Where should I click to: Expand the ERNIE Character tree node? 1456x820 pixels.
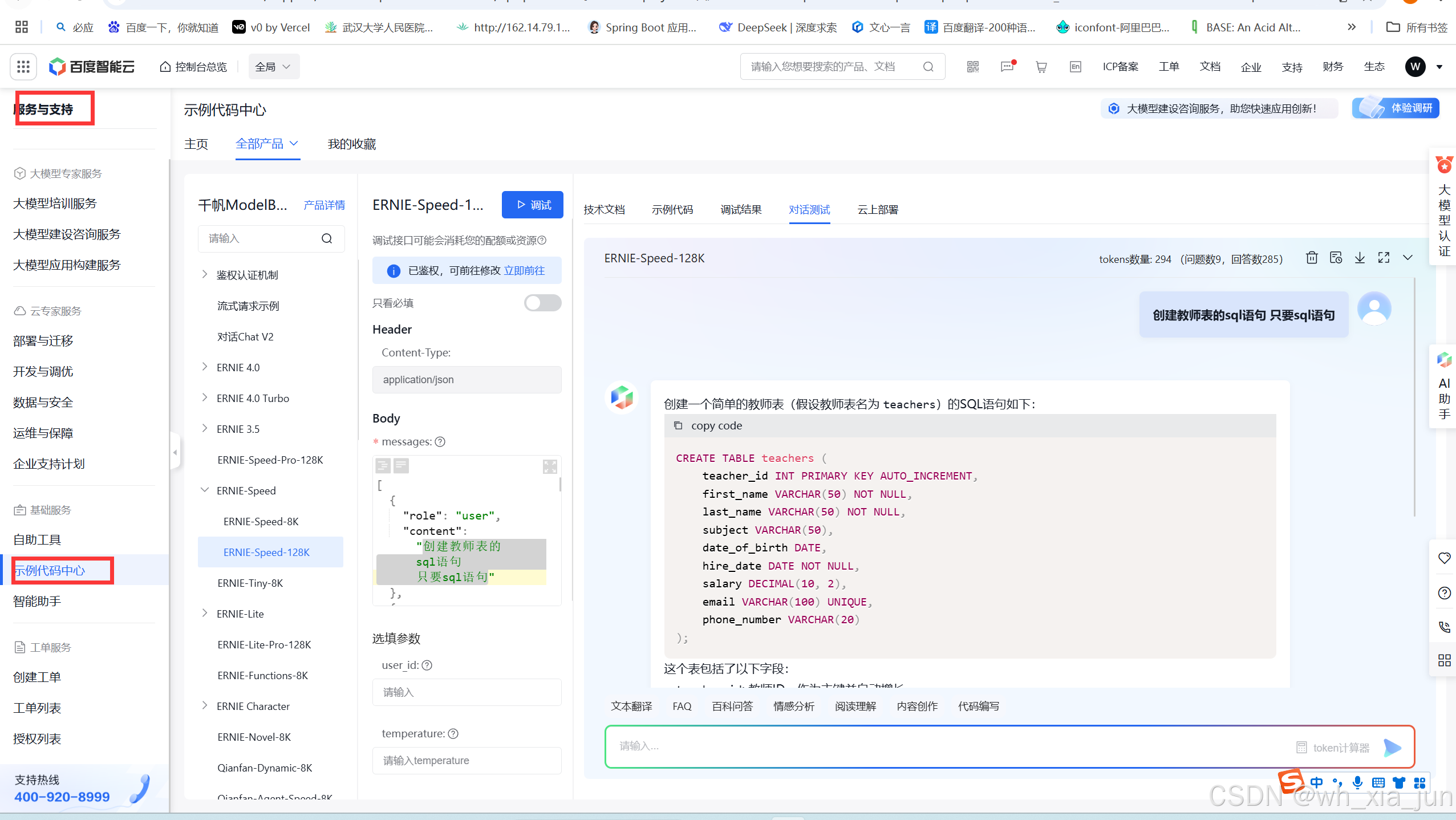[205, 705]
